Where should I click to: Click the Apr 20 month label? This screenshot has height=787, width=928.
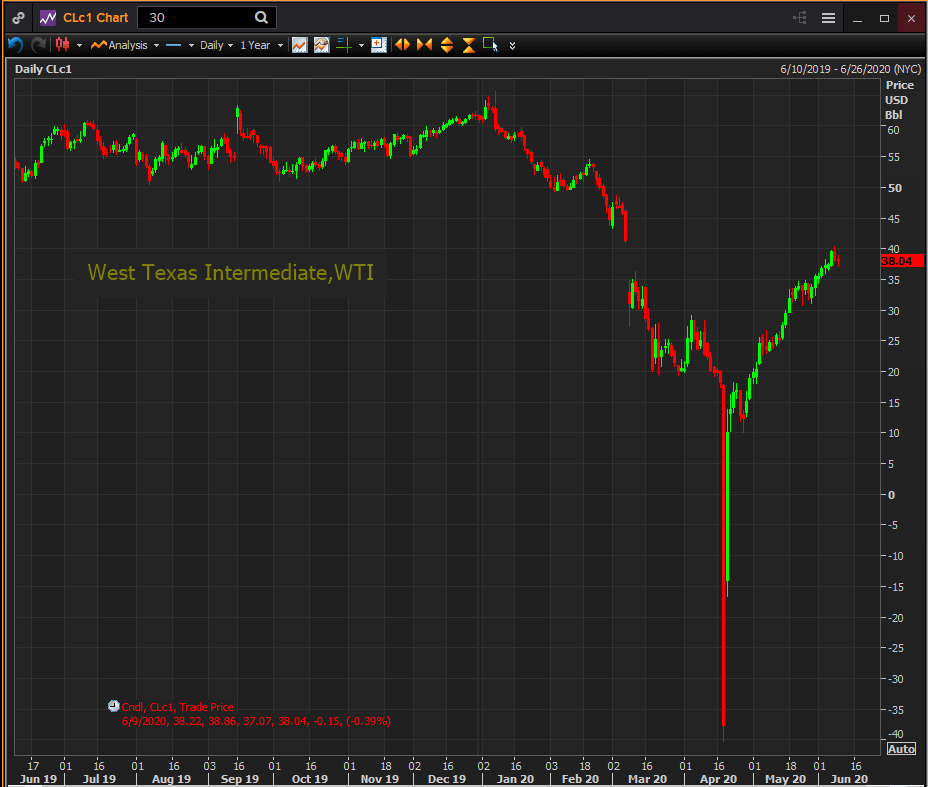coord(718,779)
